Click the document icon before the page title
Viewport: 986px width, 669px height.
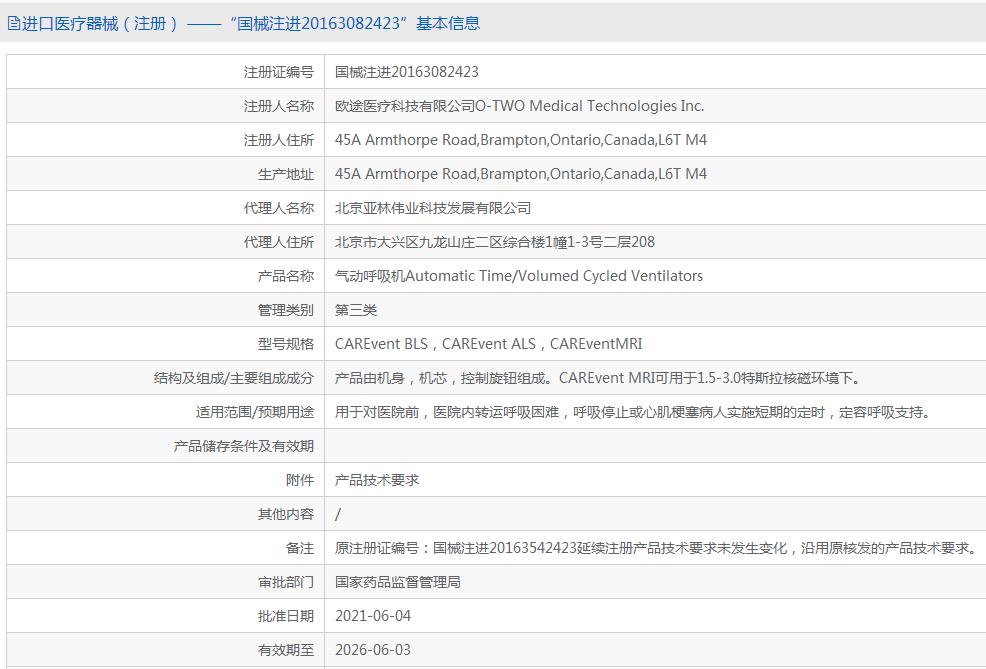[x=13, y=23]
